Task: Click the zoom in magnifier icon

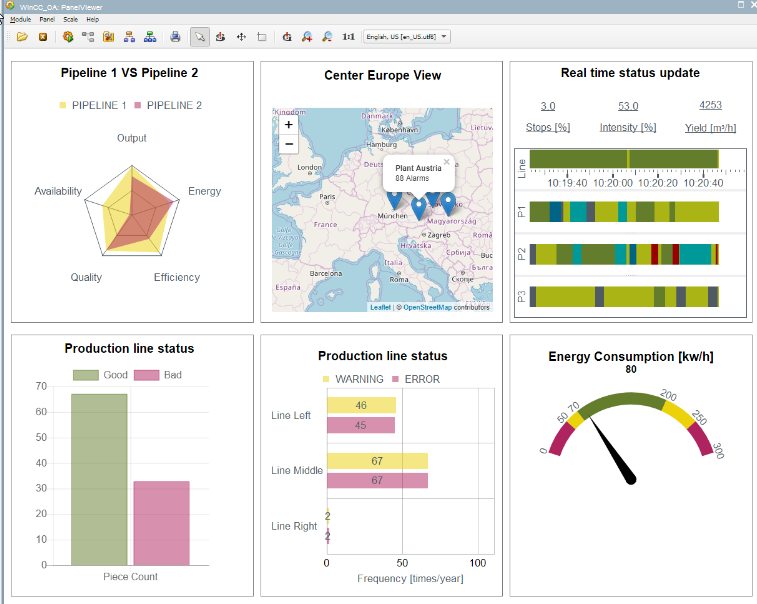Action: [x=307, y=37]
